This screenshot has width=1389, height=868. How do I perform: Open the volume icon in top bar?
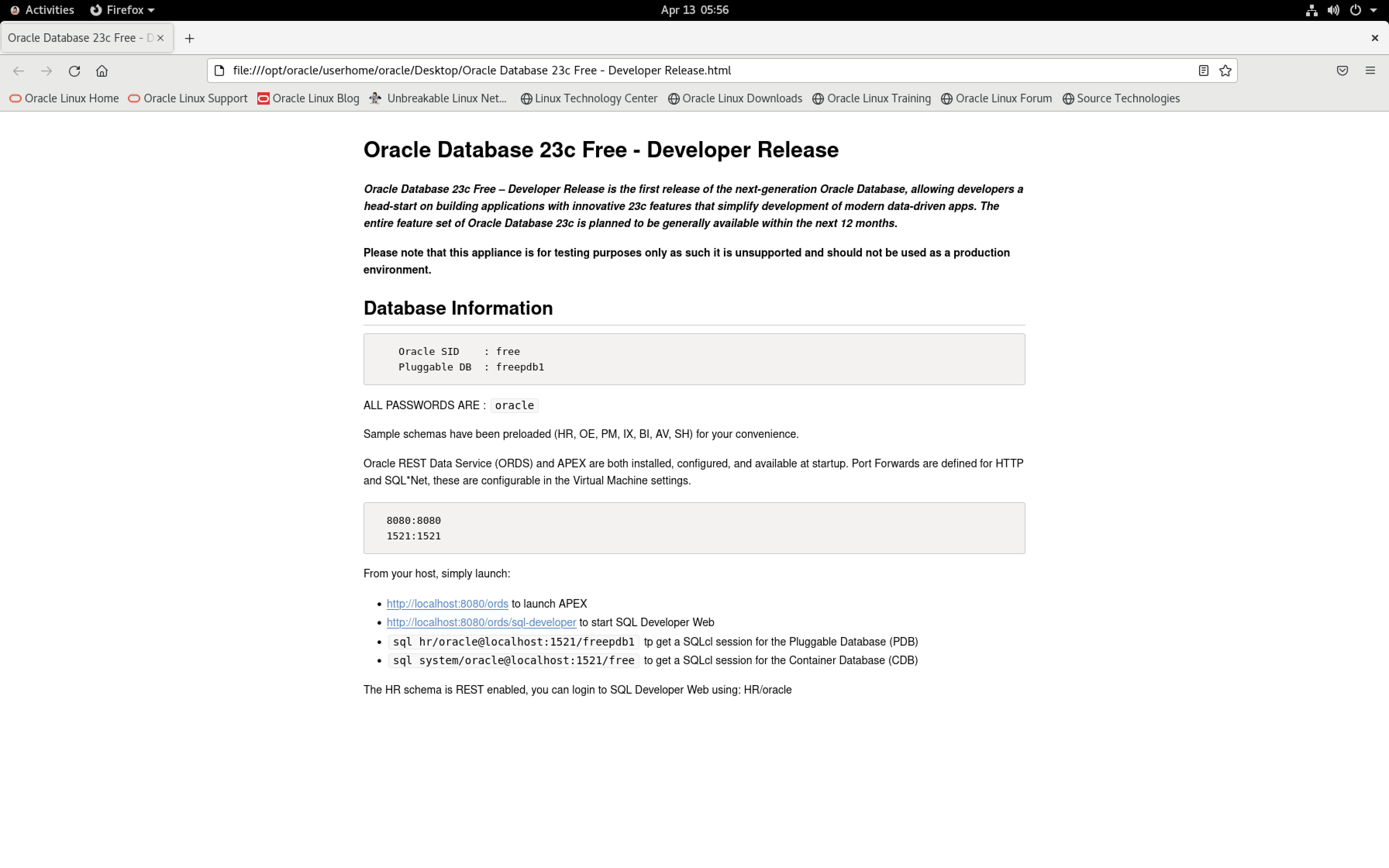coord(1333,10)
